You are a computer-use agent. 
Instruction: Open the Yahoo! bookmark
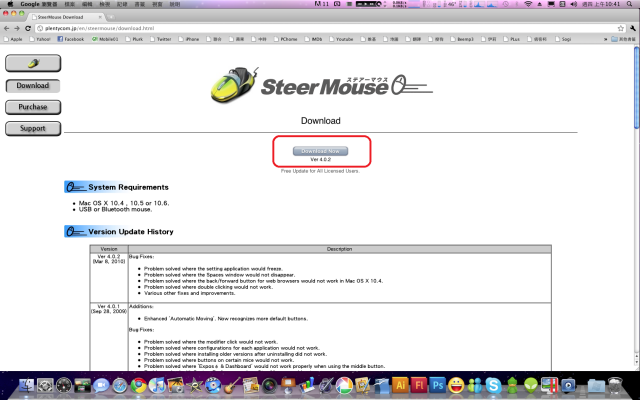pos(40,39)
